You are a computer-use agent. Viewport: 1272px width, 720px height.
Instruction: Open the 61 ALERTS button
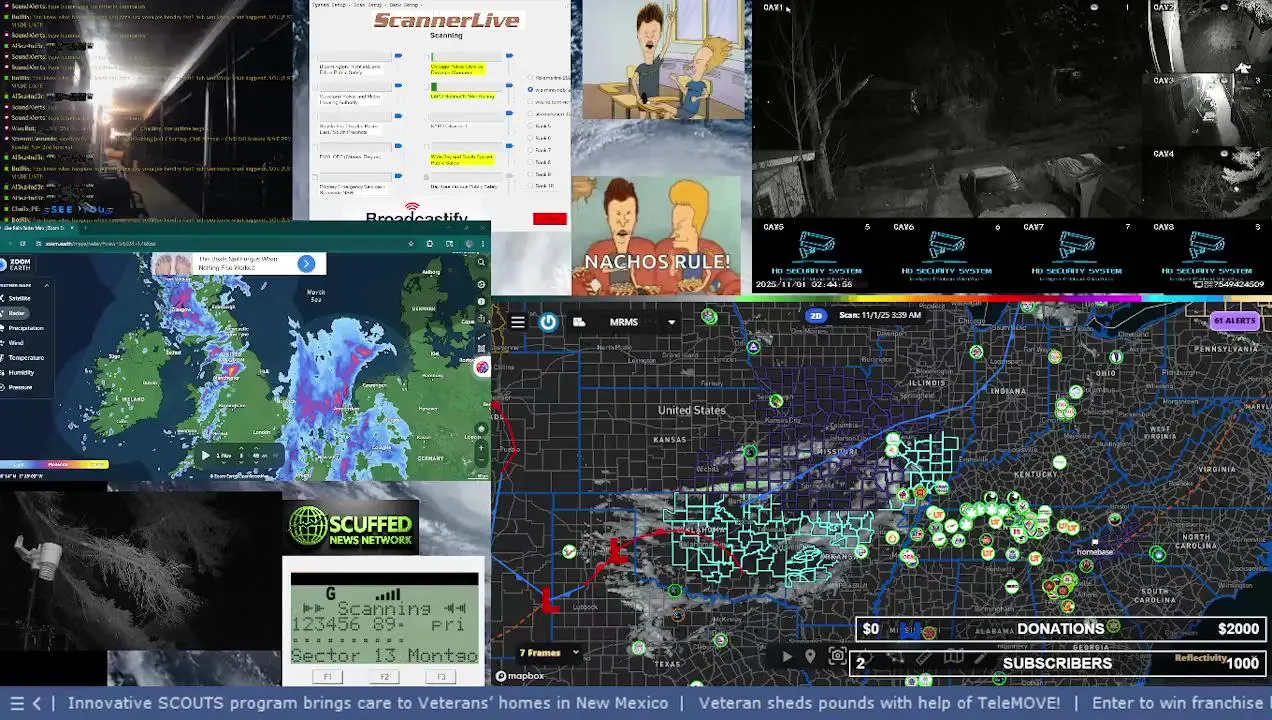[1233, 321]
